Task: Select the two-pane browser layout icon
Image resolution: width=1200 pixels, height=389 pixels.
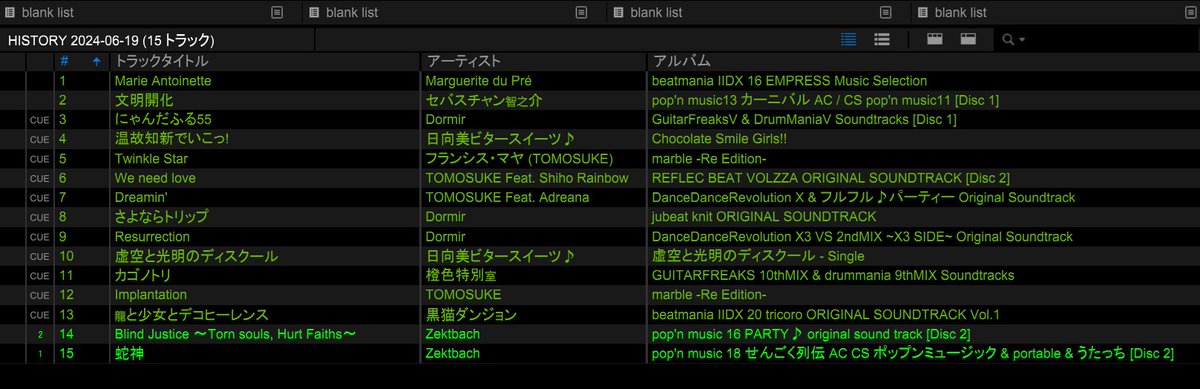Action: point(968,39)
